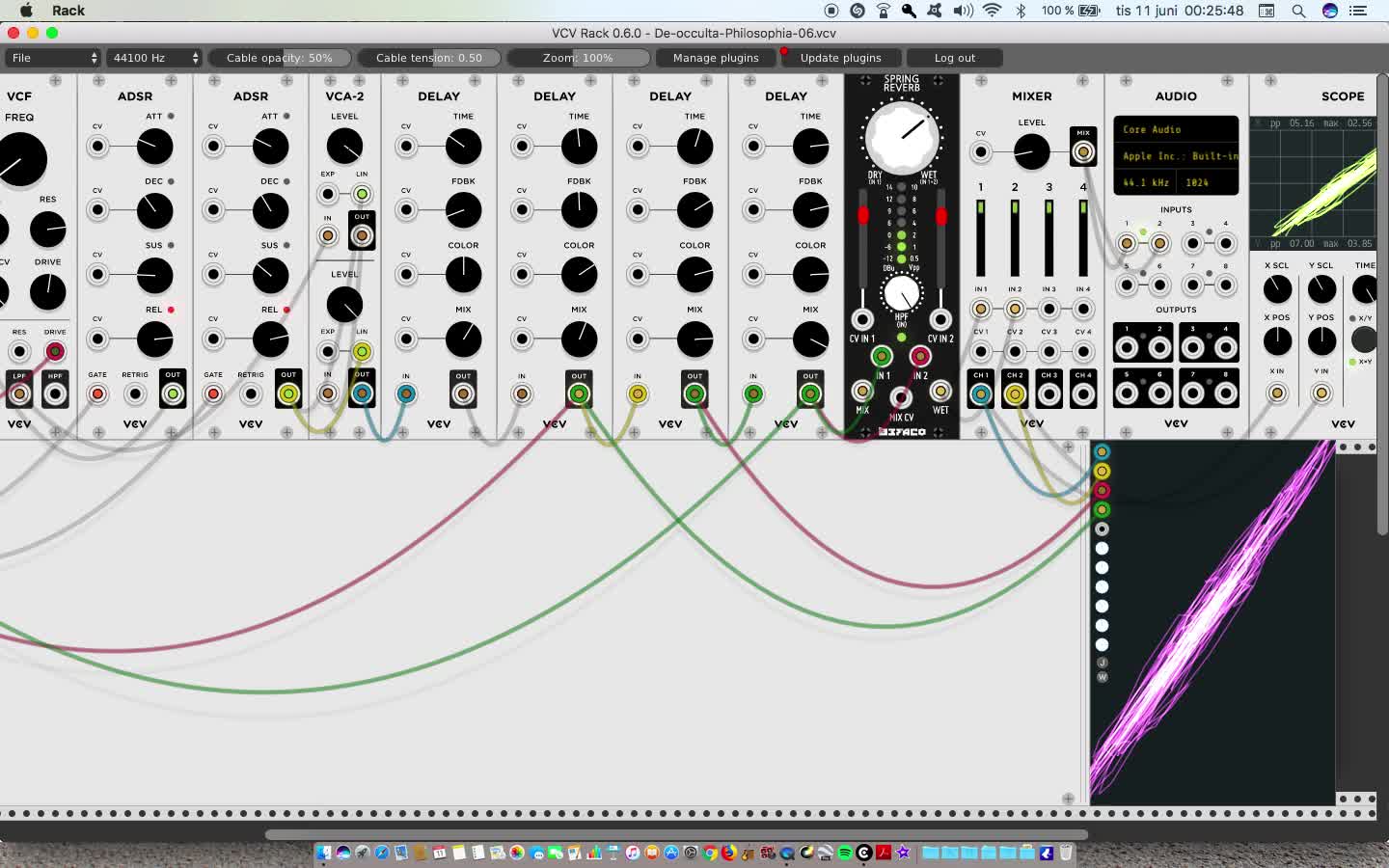This screenshot has width=1389, height=868.
Task: Click the first DELAY TIME knob
Action: [x=463, y=147]
